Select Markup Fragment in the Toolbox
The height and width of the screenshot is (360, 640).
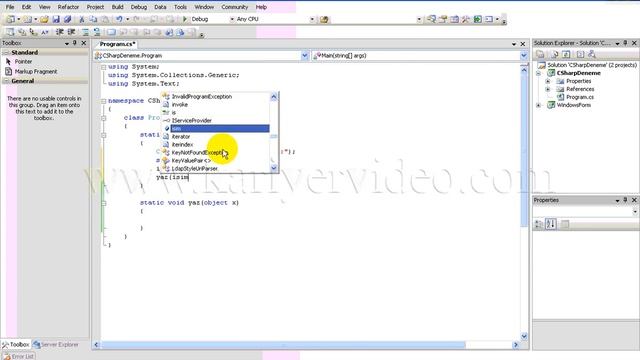click(36, 71)
